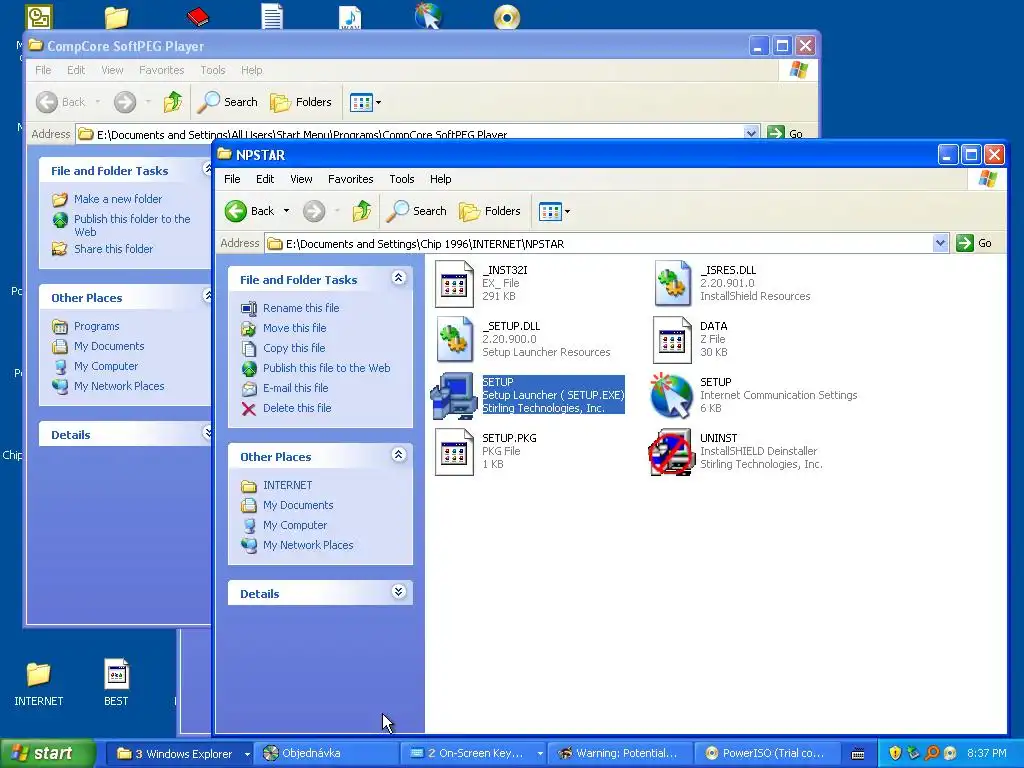Click Rename this file
This screenshot has width=1024, height=768.
click(301, 308)
